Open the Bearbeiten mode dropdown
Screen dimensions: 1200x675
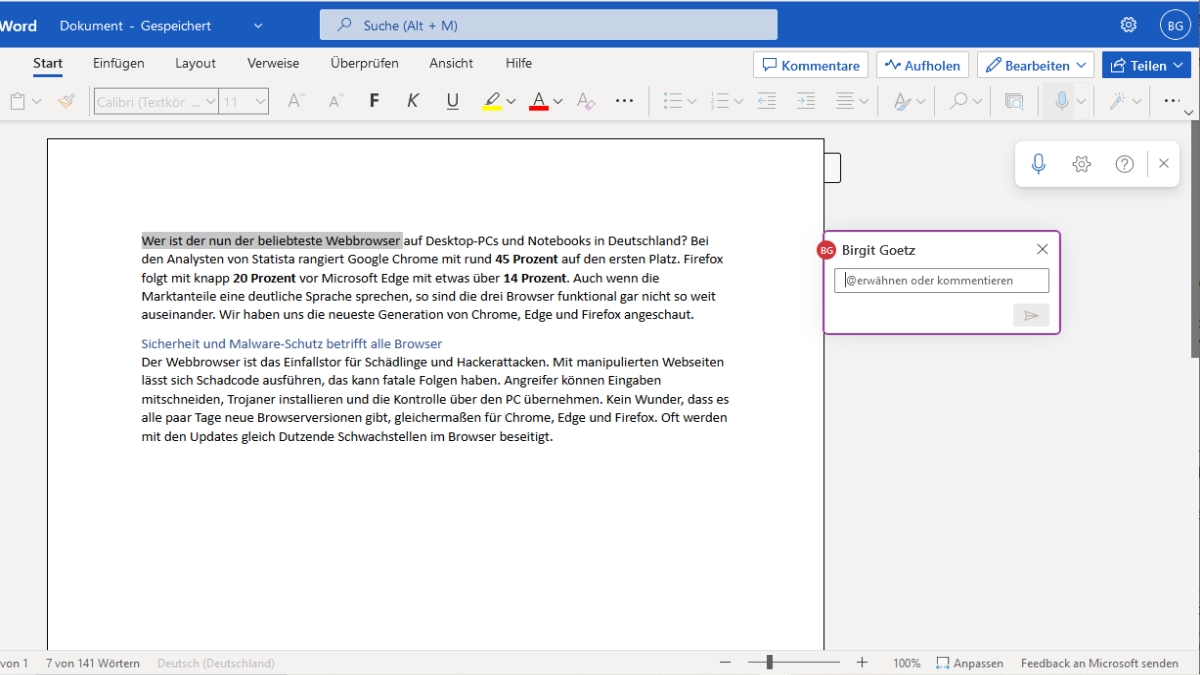[1035, 65]
